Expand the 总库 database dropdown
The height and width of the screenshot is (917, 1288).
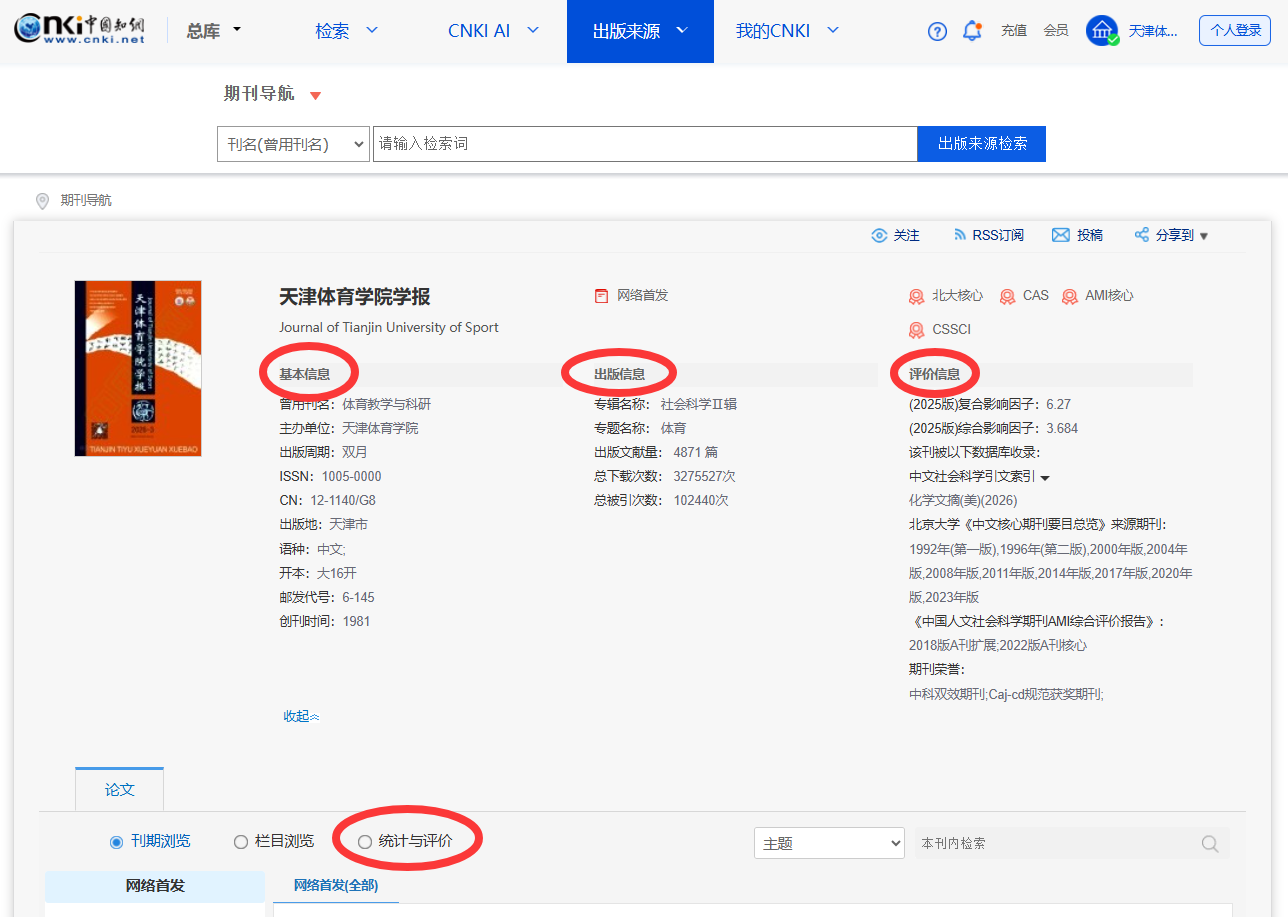pos(214,31)
